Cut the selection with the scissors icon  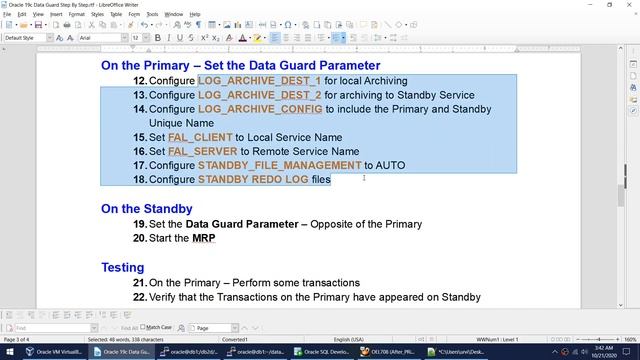92,25
